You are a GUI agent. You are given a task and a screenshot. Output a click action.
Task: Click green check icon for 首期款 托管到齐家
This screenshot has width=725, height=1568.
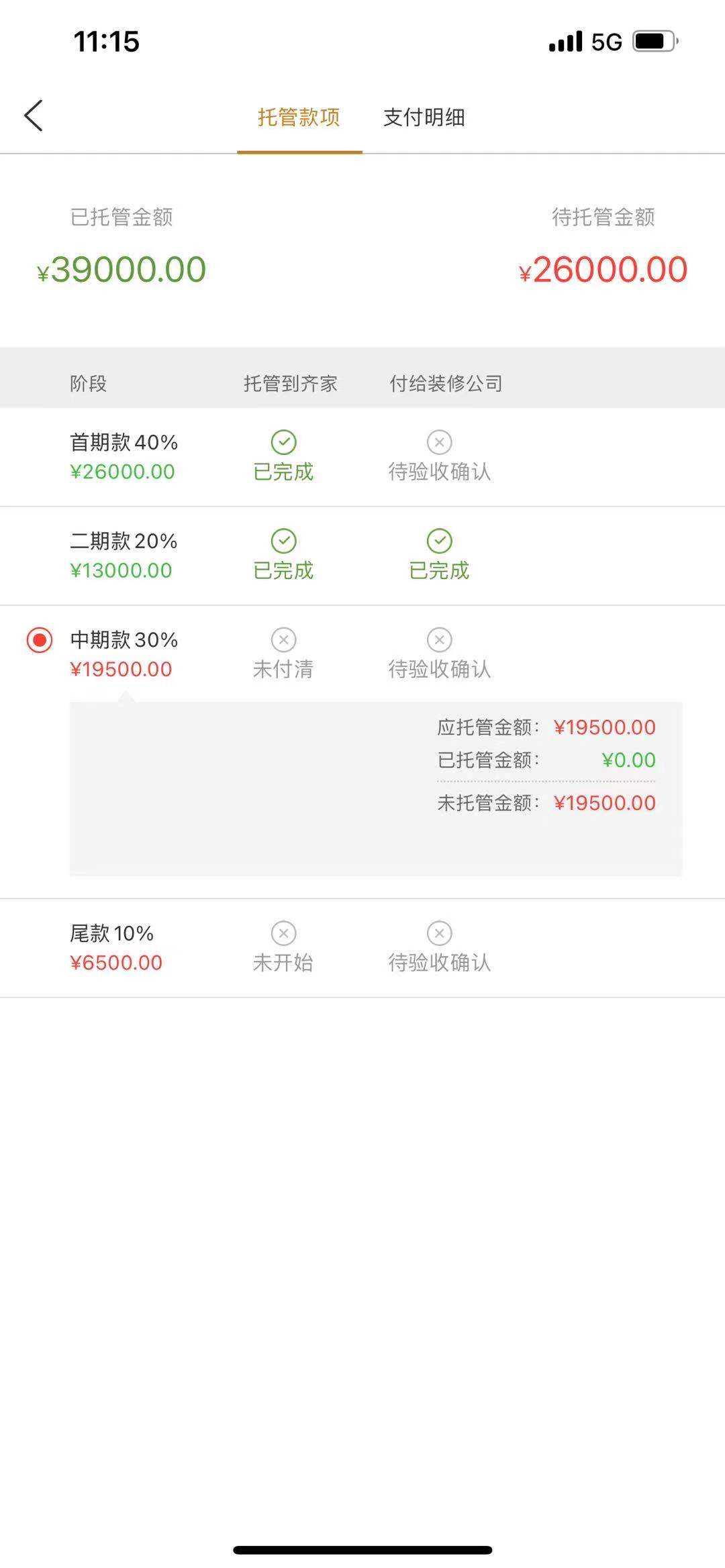tap(283, 442)
